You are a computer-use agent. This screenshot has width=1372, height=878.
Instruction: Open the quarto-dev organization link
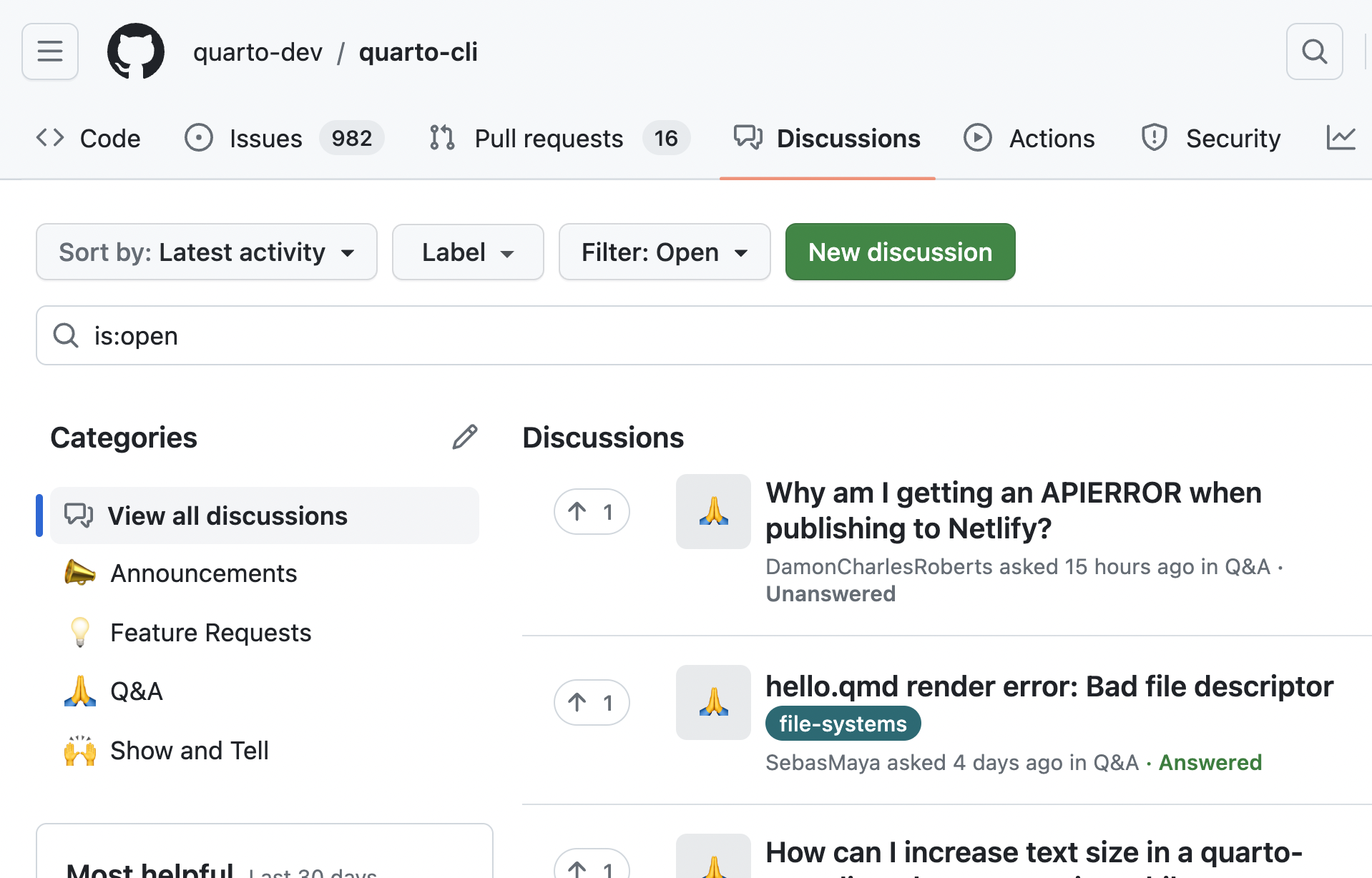258,52
